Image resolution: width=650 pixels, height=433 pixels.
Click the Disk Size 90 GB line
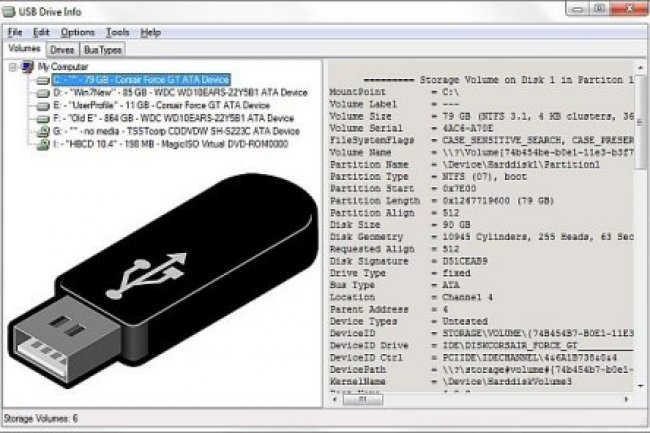[x=400, y=225]
